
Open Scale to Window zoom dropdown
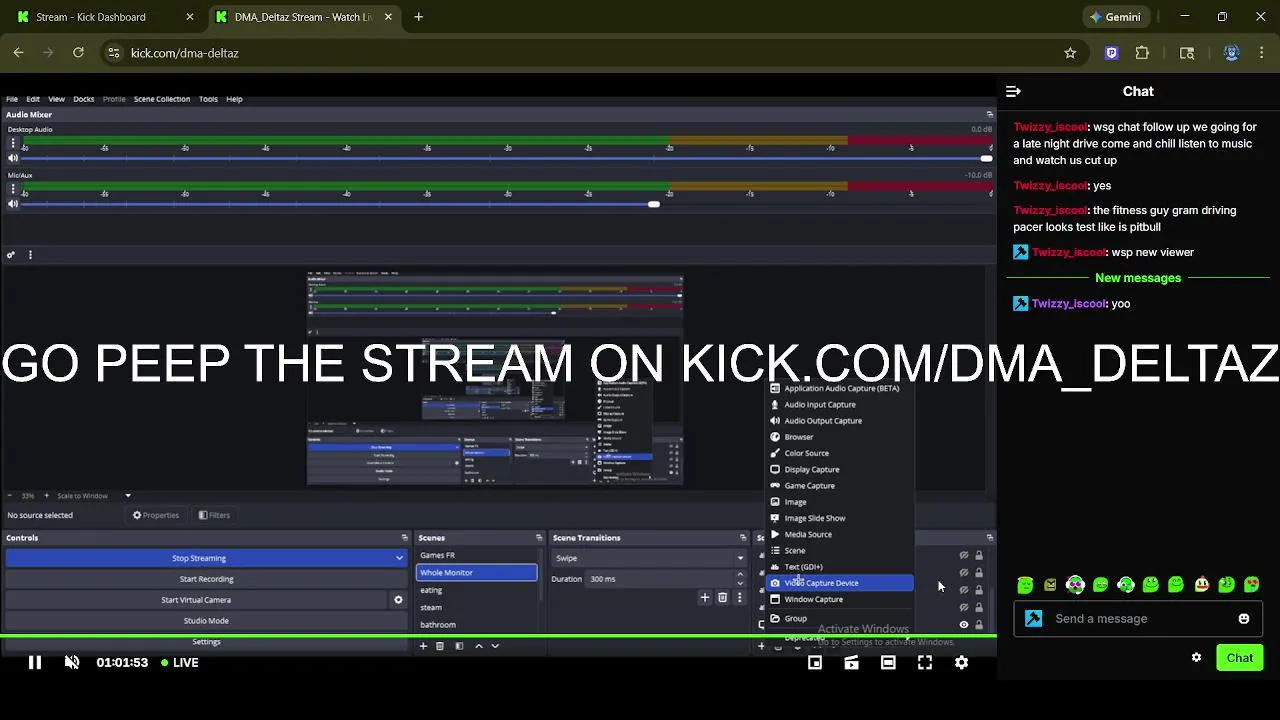point(94,496)
